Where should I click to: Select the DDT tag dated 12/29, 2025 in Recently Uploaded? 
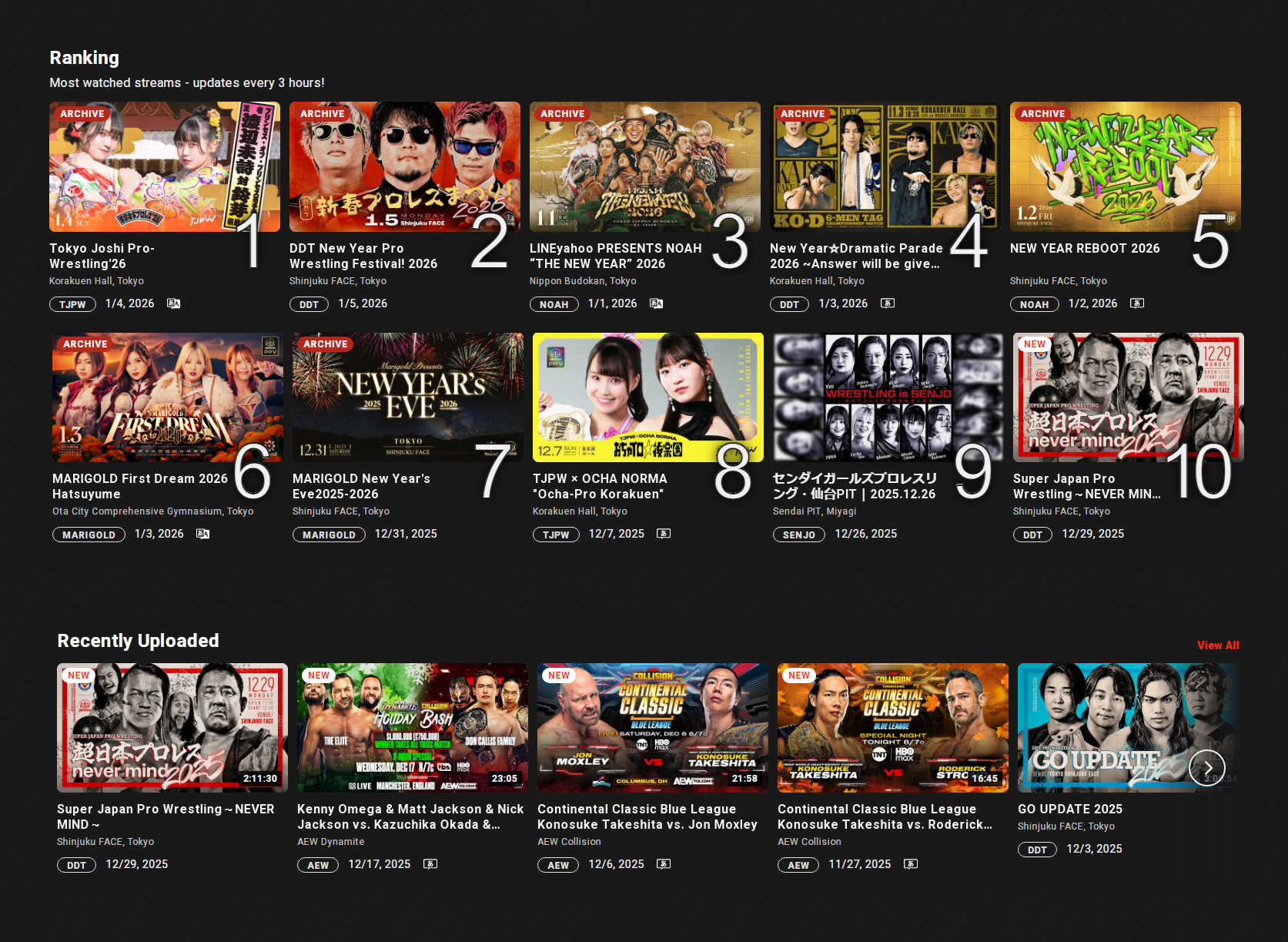coord(76,865)
